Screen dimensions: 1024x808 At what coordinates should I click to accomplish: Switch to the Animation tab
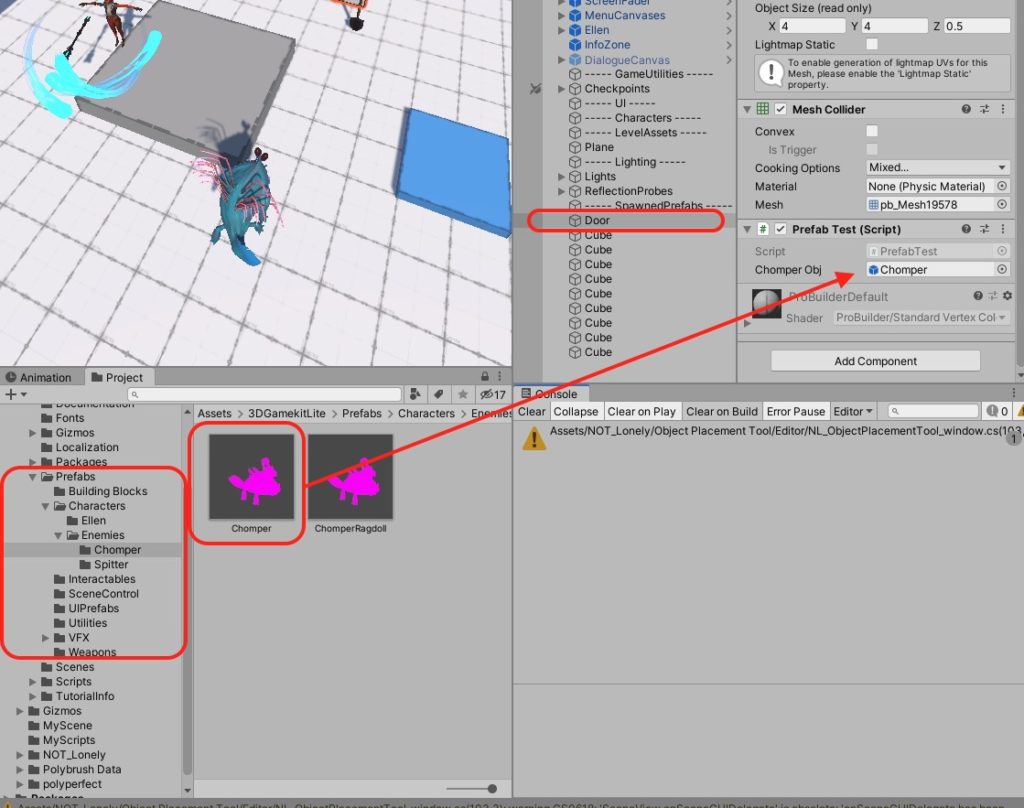pyautogui.click(x=38, y=377)
